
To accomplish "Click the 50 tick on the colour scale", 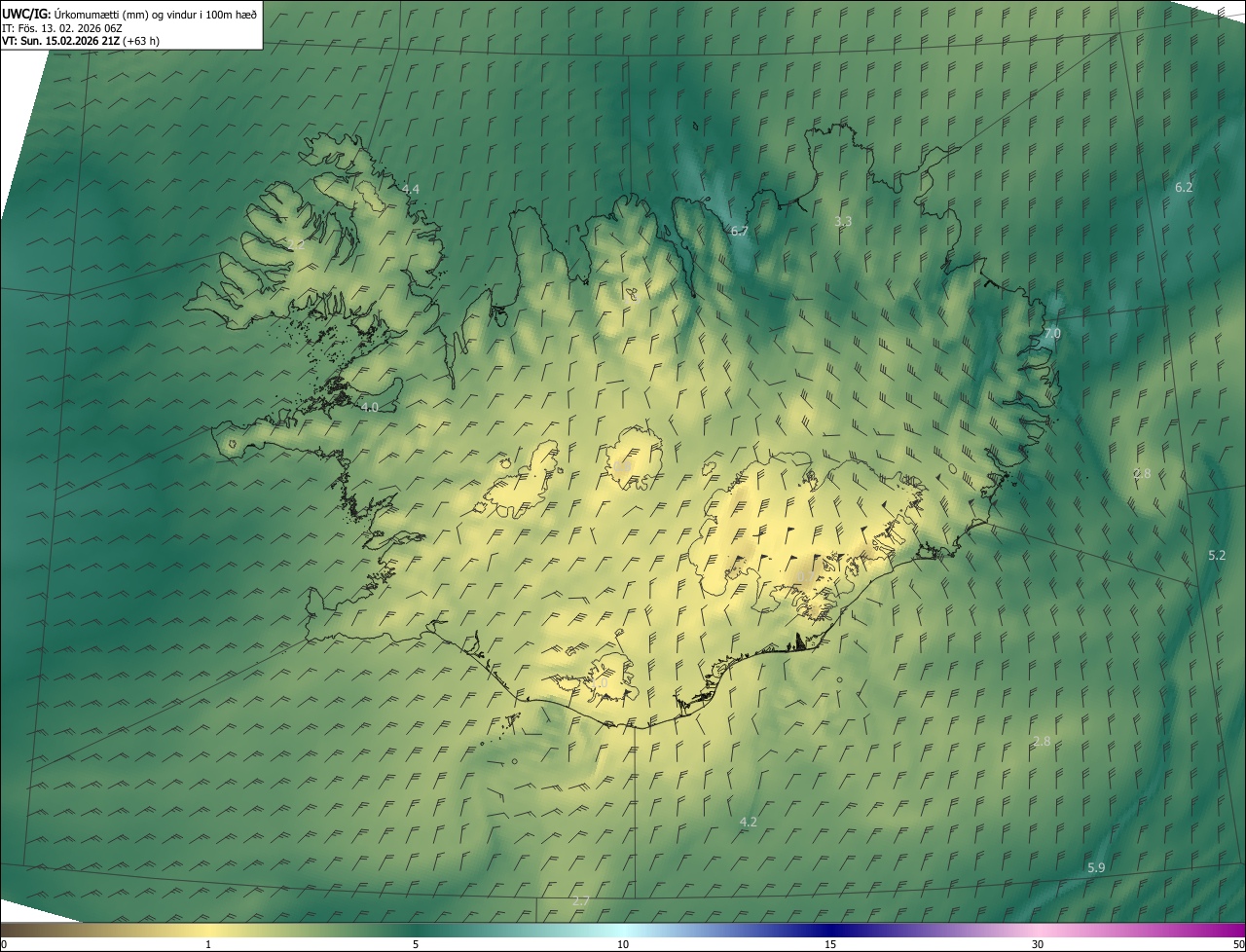I will [1238, 944].
